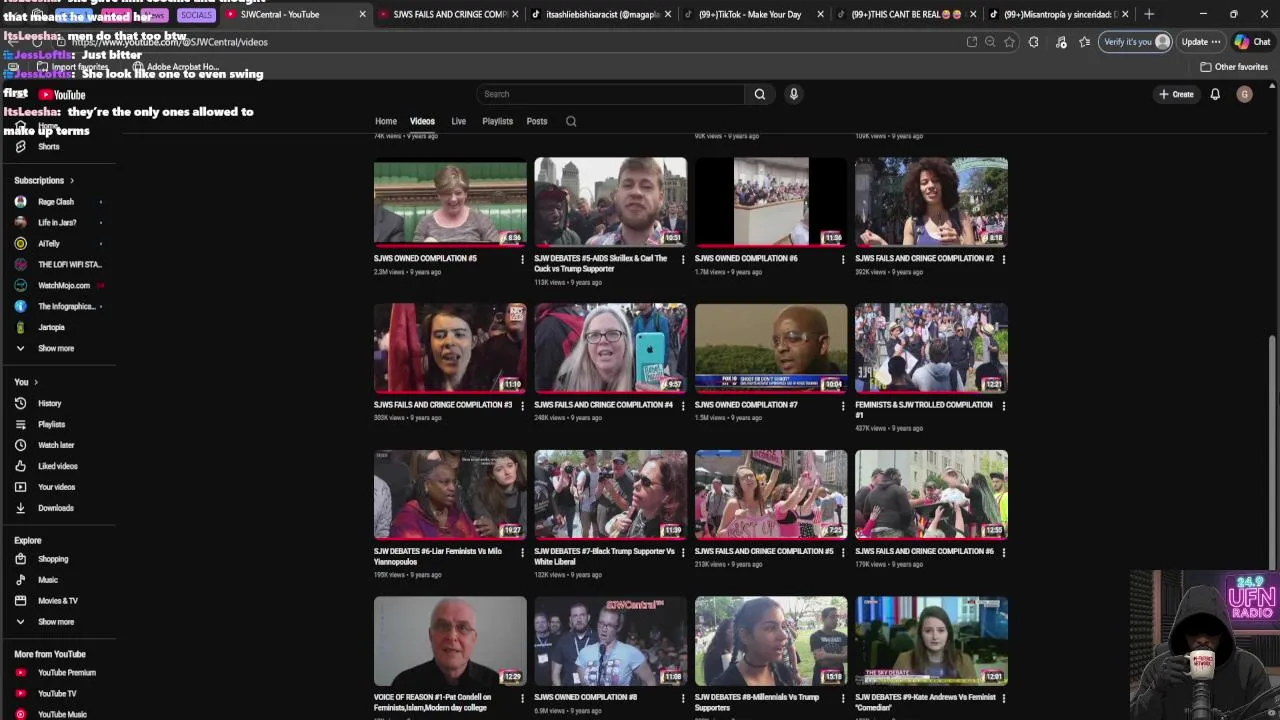
Task: Open Skrillex & Carl The Cuck debate thumbnail
Action: [x=610, y=202]
